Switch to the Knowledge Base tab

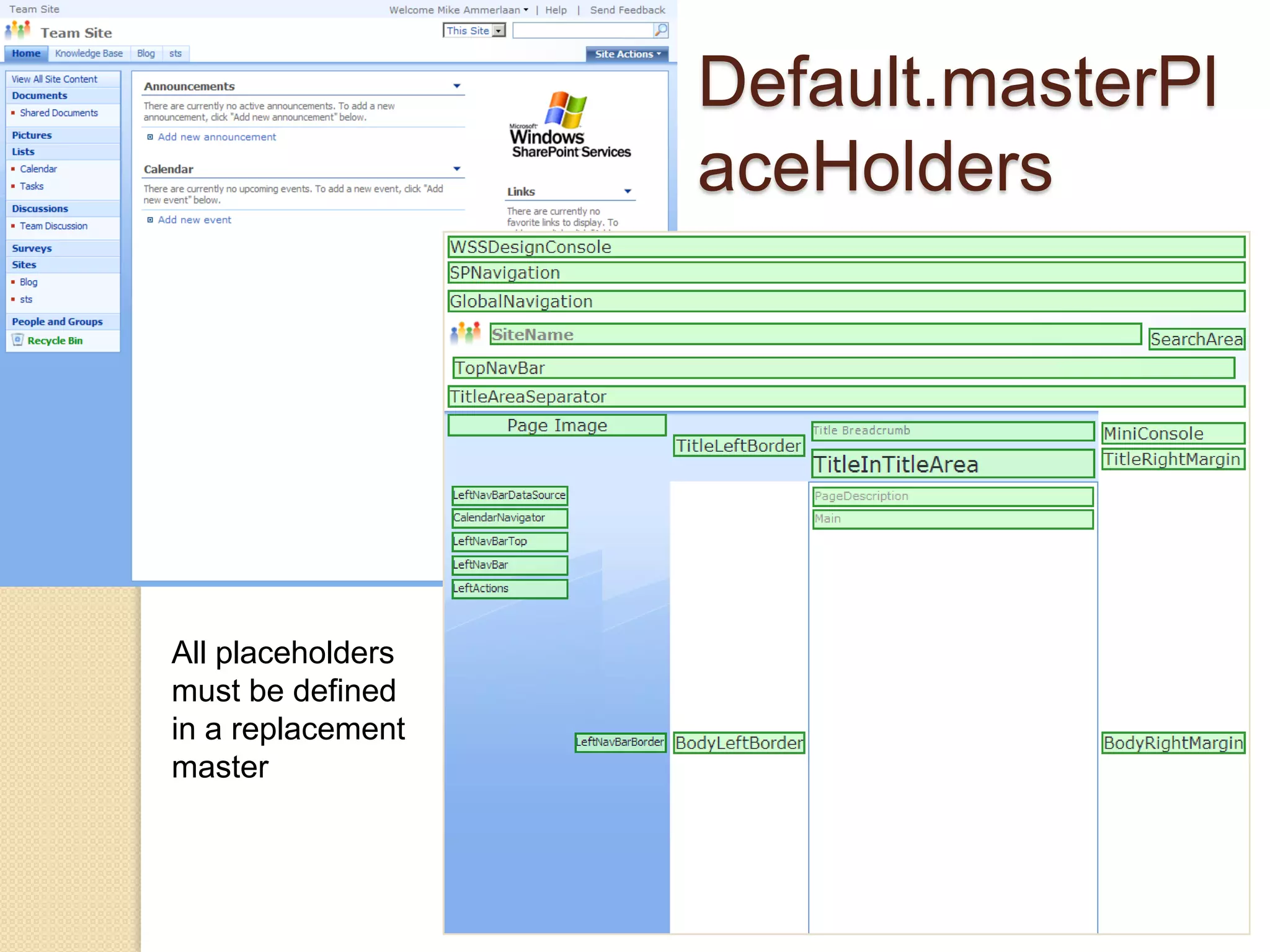(89, 53)
